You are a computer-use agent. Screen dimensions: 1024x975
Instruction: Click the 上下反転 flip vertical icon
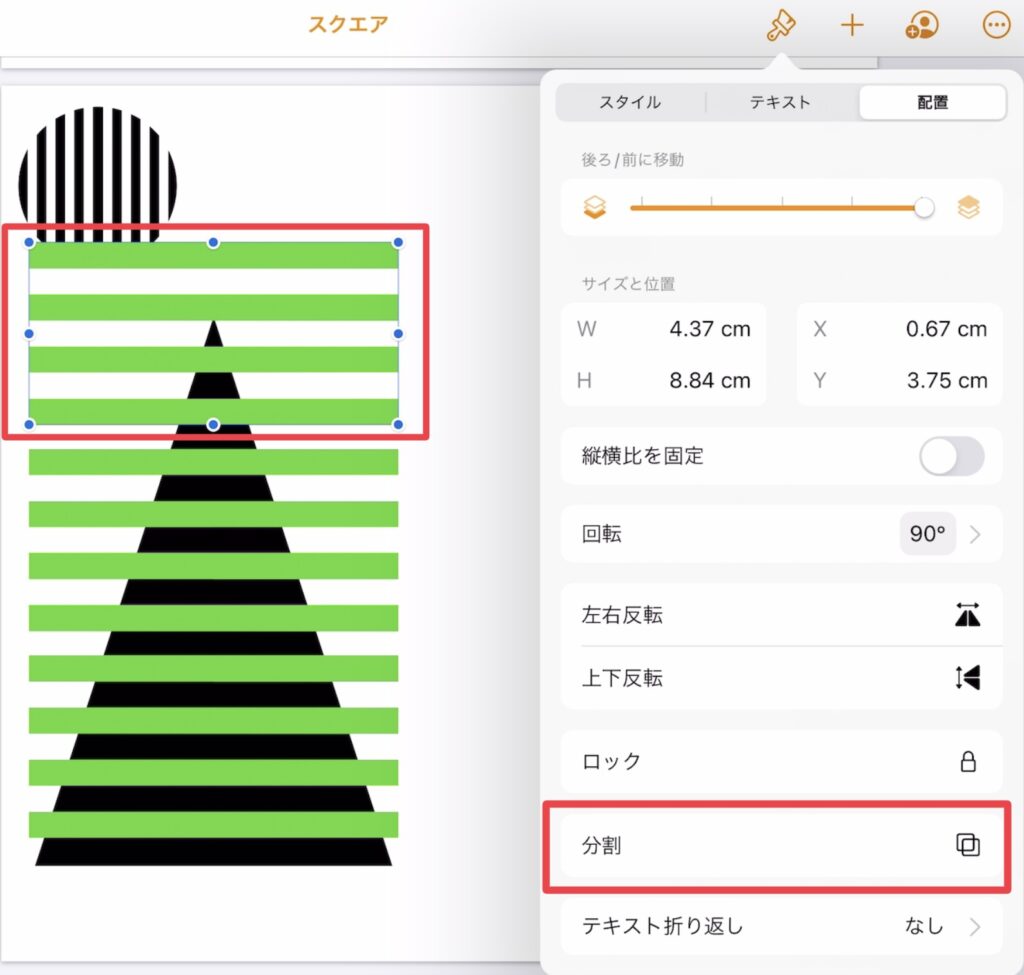(x=967, y=677)
